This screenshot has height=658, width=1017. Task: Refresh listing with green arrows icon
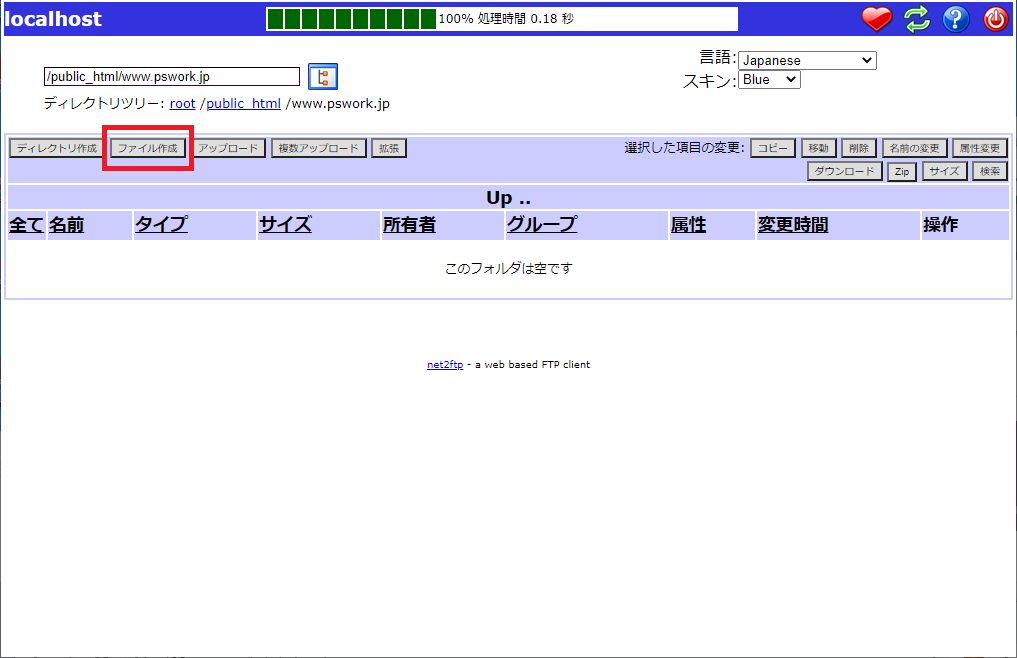click(x=916, y=19)
